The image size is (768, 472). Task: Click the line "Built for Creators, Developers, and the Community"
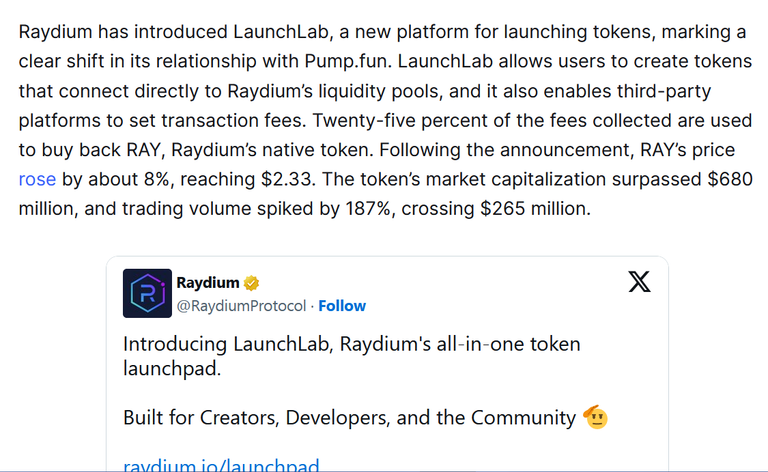coord(349,418)
